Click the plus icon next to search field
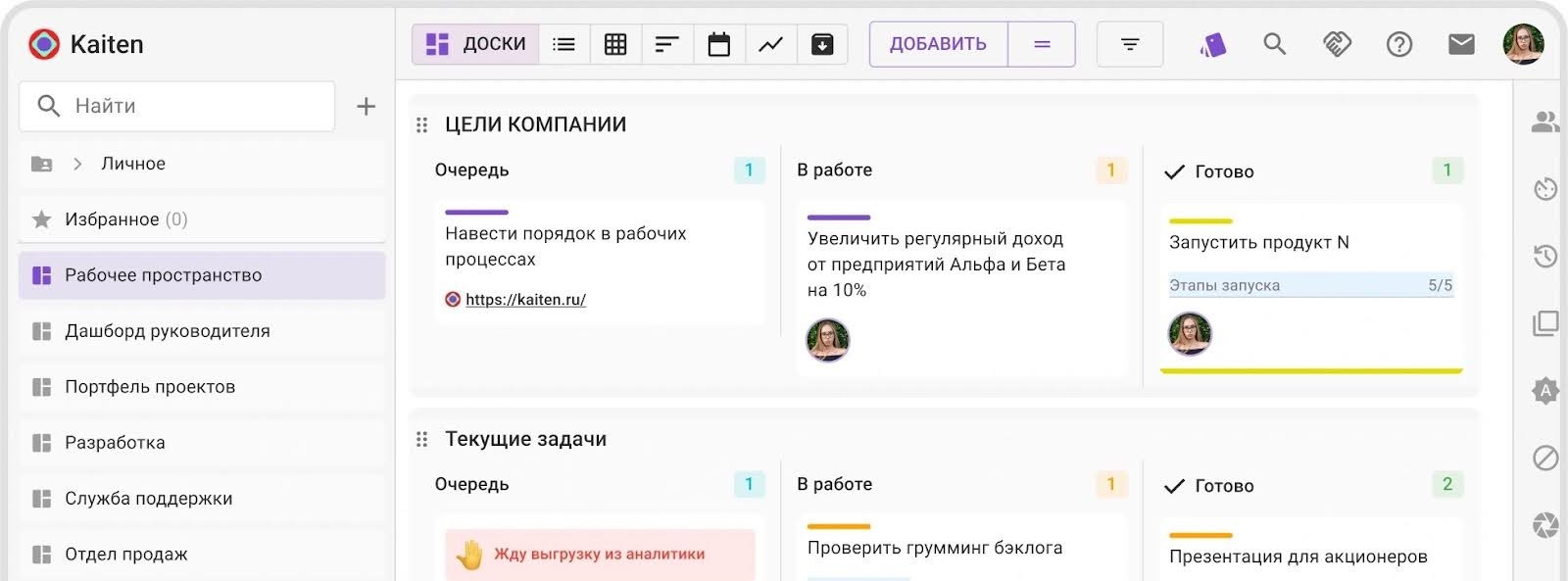1568x581 pixels. (366, 106)
